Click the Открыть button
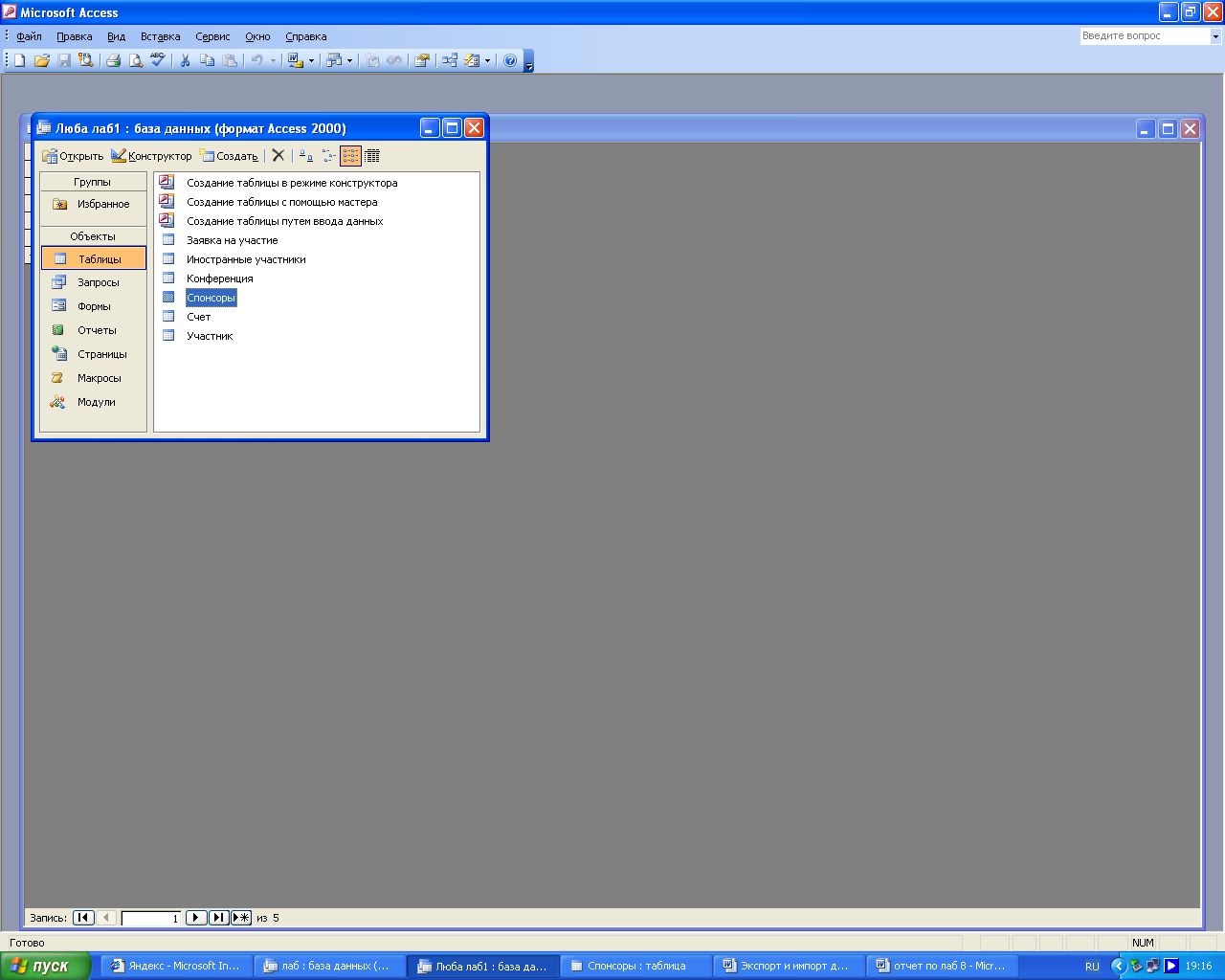Image resolution: width=1225 pixels, height=980 pixels. pyautogui.click(x=73, y=156)
